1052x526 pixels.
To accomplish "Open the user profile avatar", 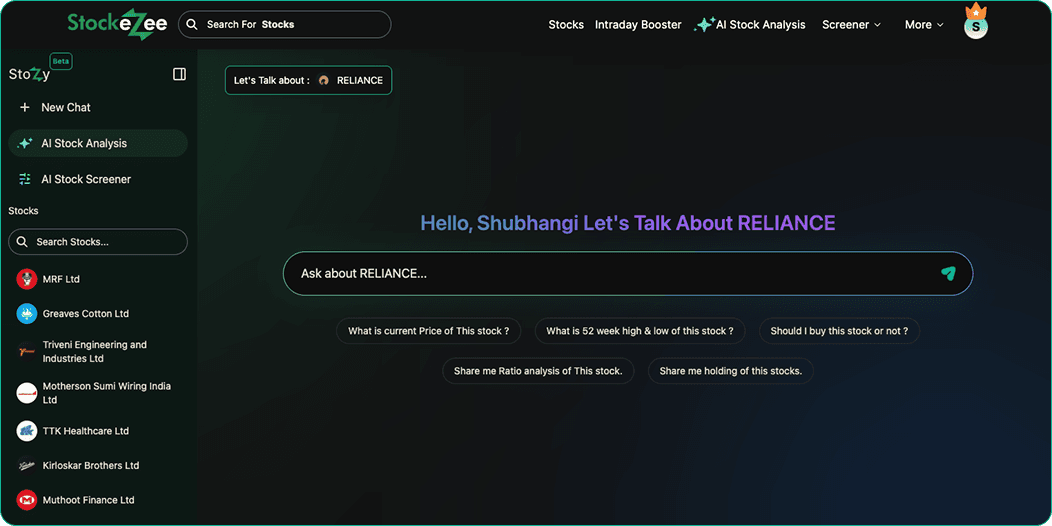I will point(975,26).
